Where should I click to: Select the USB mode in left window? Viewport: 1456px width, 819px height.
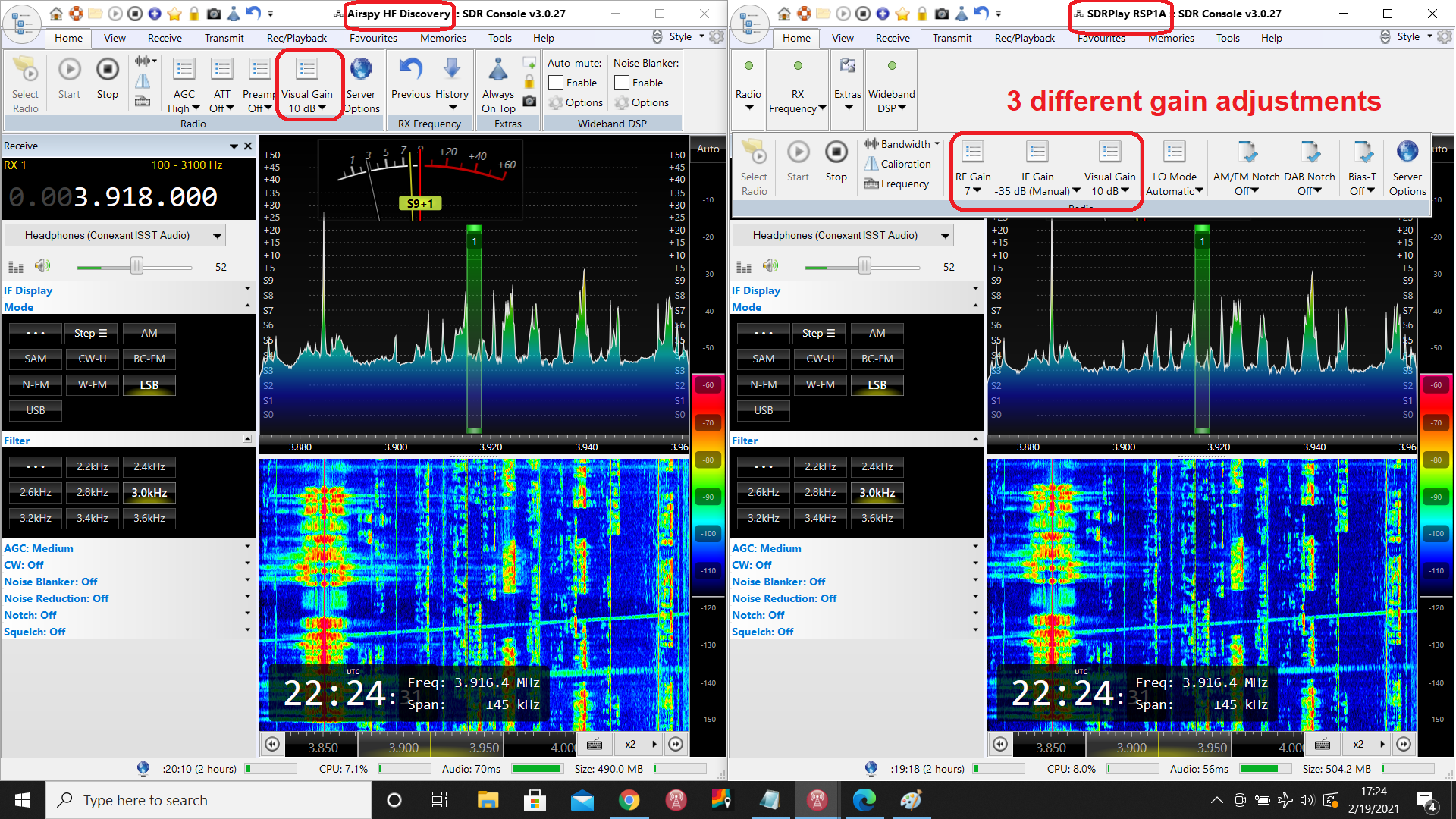click(x=36, y=410)
